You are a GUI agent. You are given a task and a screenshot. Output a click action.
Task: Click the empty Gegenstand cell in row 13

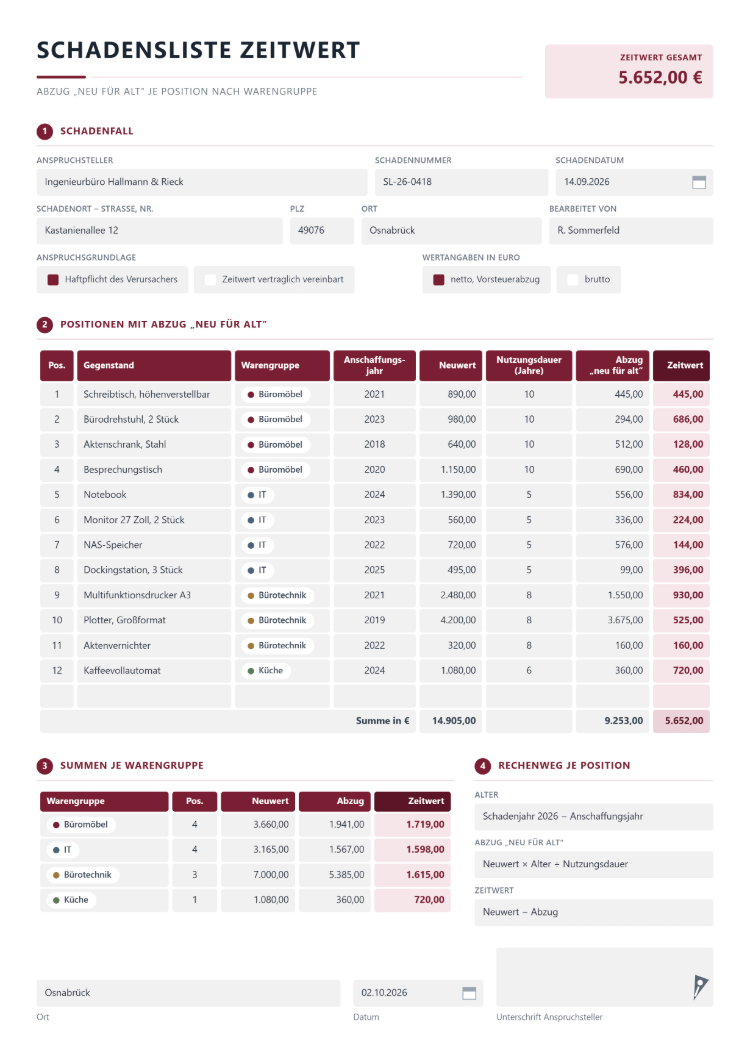(x=154, y=696)
